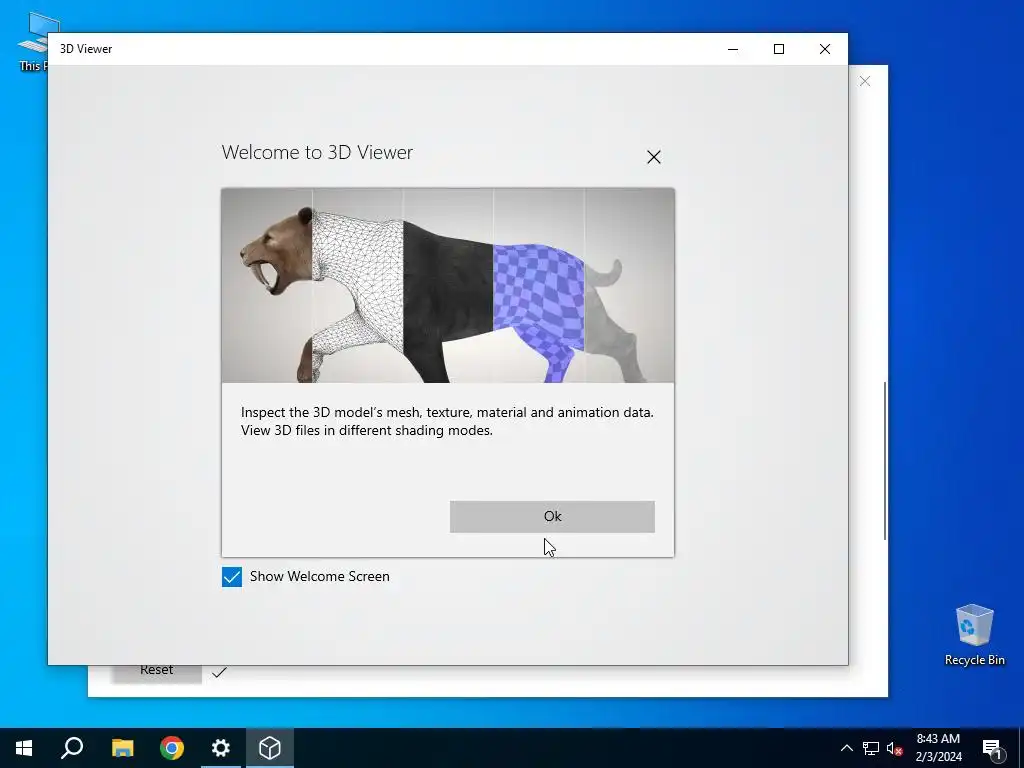
Task: Select the Recycle Bin desktop icon
Action: point(974,635)
